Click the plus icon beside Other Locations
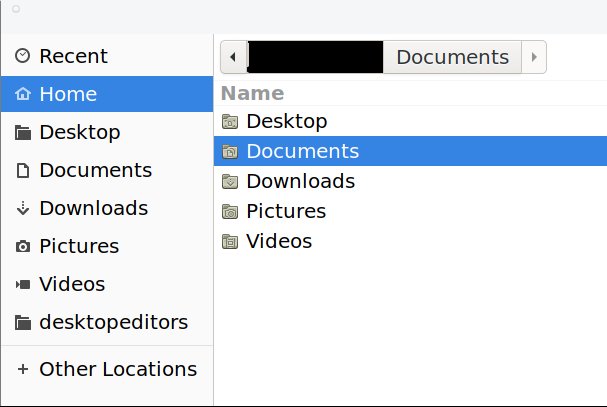 23,369
